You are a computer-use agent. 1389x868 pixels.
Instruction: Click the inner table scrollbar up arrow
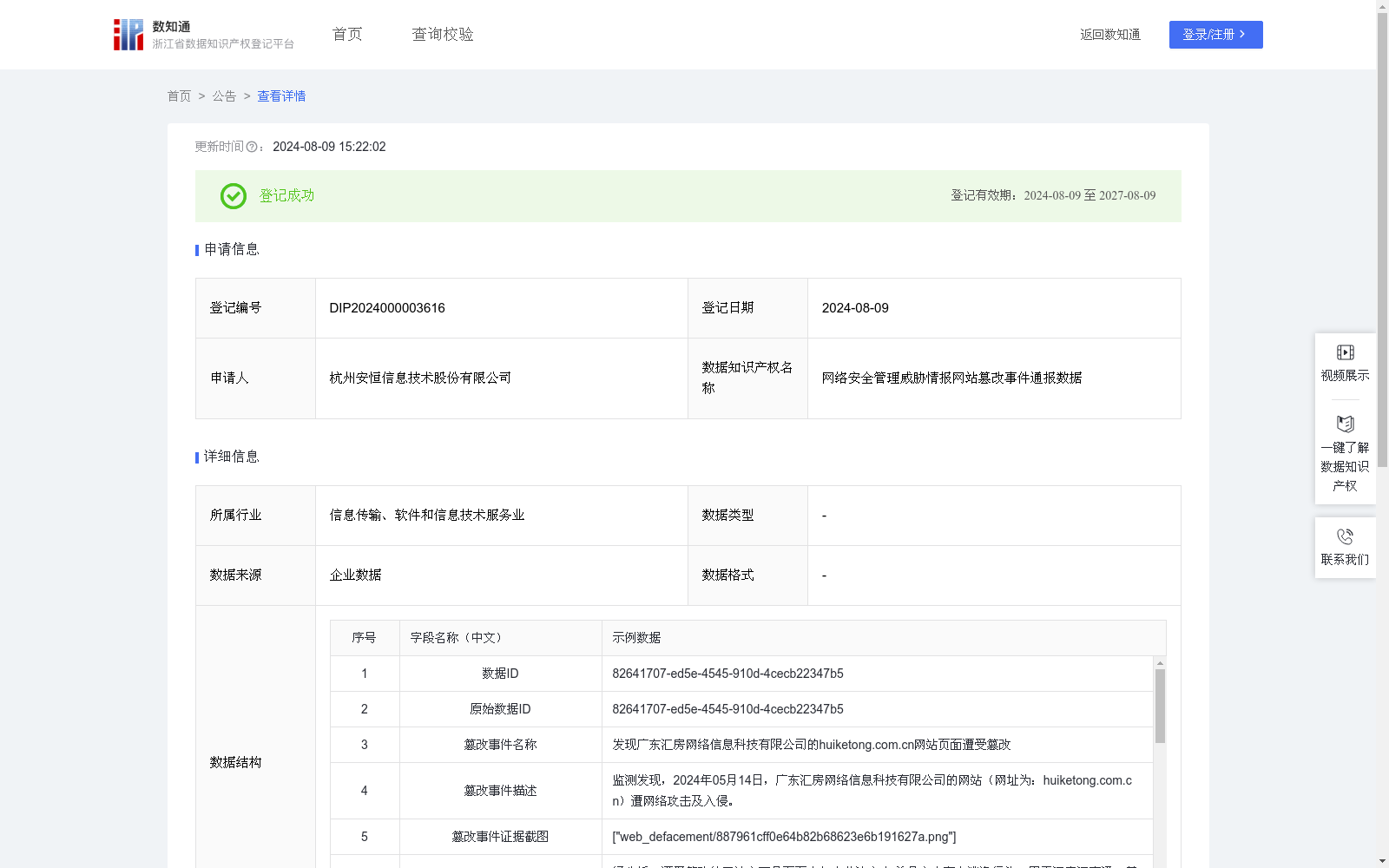tap(1160, 663)
